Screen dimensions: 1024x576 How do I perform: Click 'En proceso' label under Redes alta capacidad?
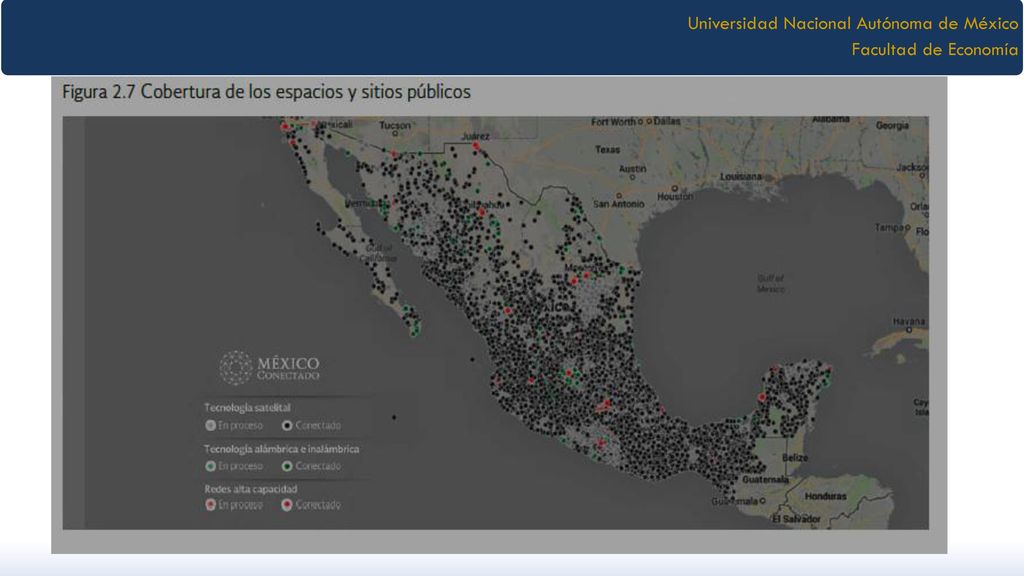click(x=240, y=504)
